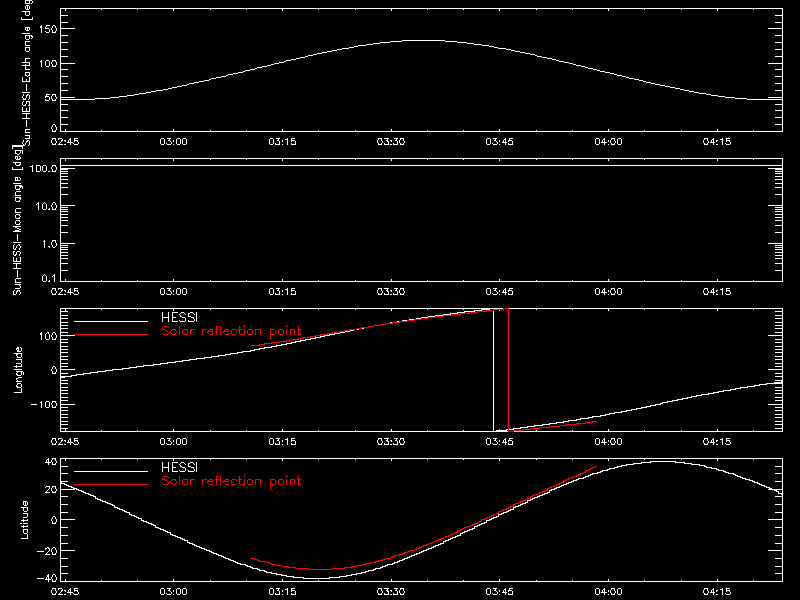This screenshot has height=600, width=800.
Task: Select the HESSI legend label in Latitude plot
Action: pos(179,467)
